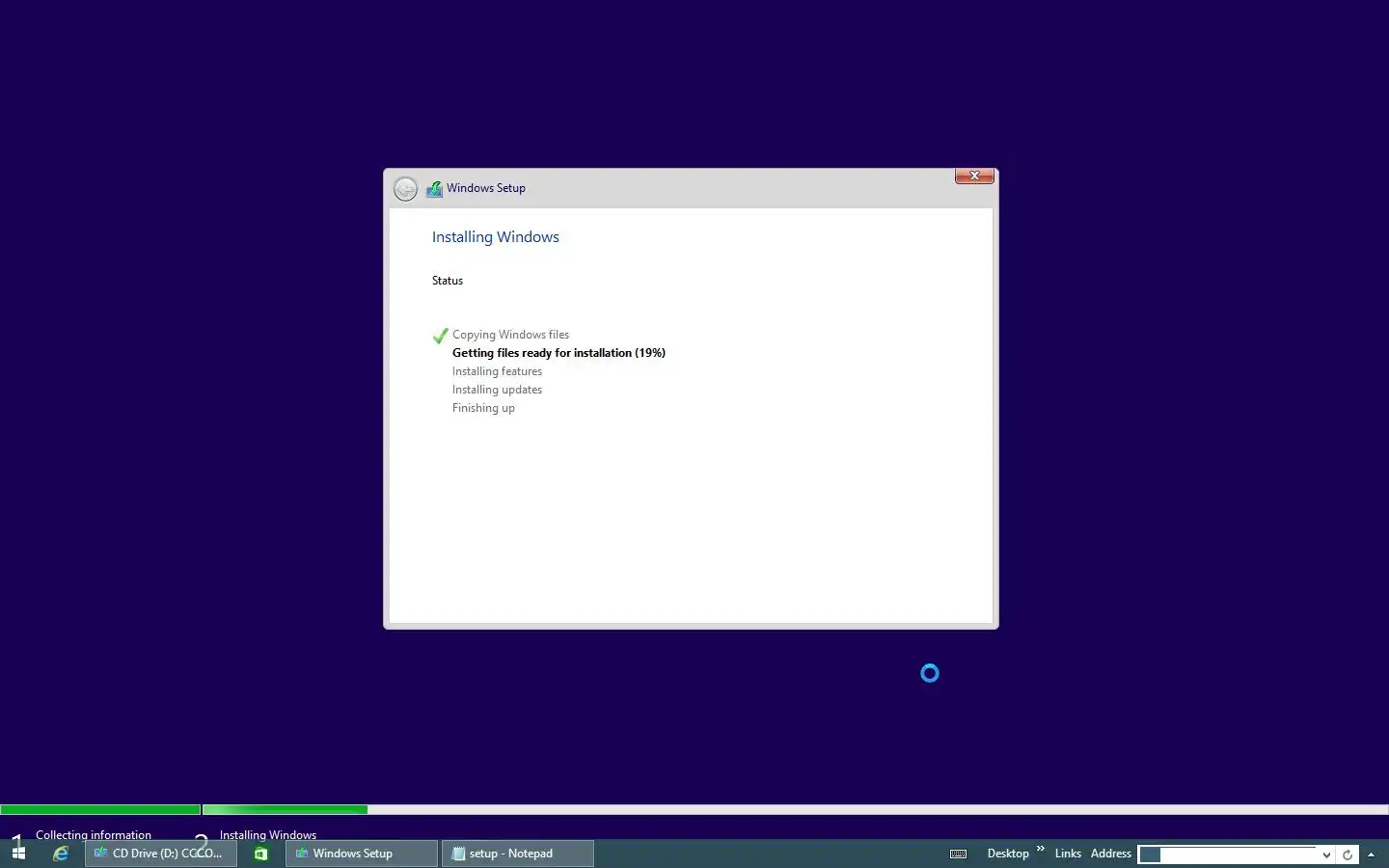Switch to the setup - Notepad window
Viewport: 1389px width, 868px height.
coord(518,854)
